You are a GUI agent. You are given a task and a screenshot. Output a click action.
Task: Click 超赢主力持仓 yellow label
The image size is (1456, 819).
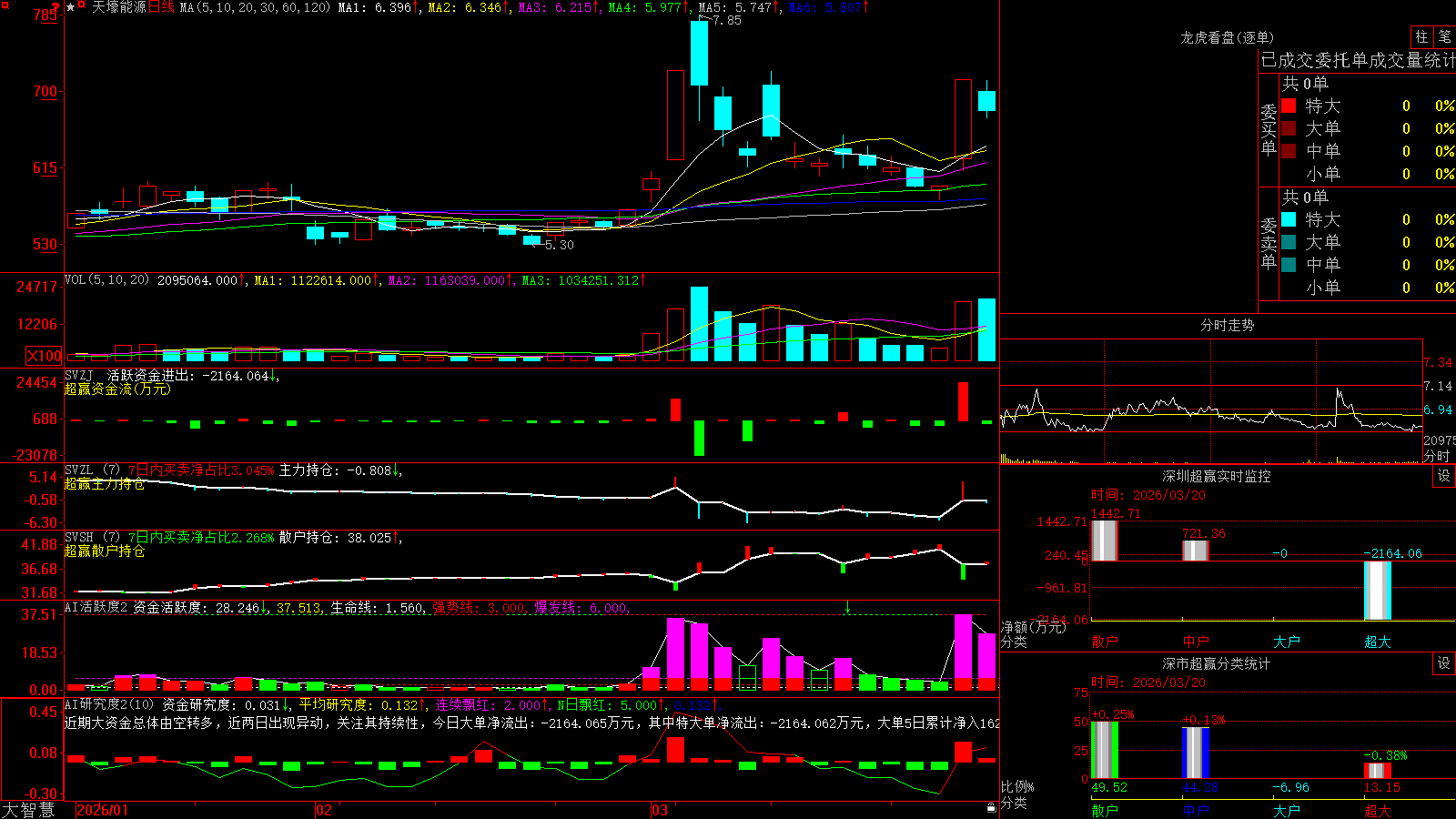(x=105, y=483)
